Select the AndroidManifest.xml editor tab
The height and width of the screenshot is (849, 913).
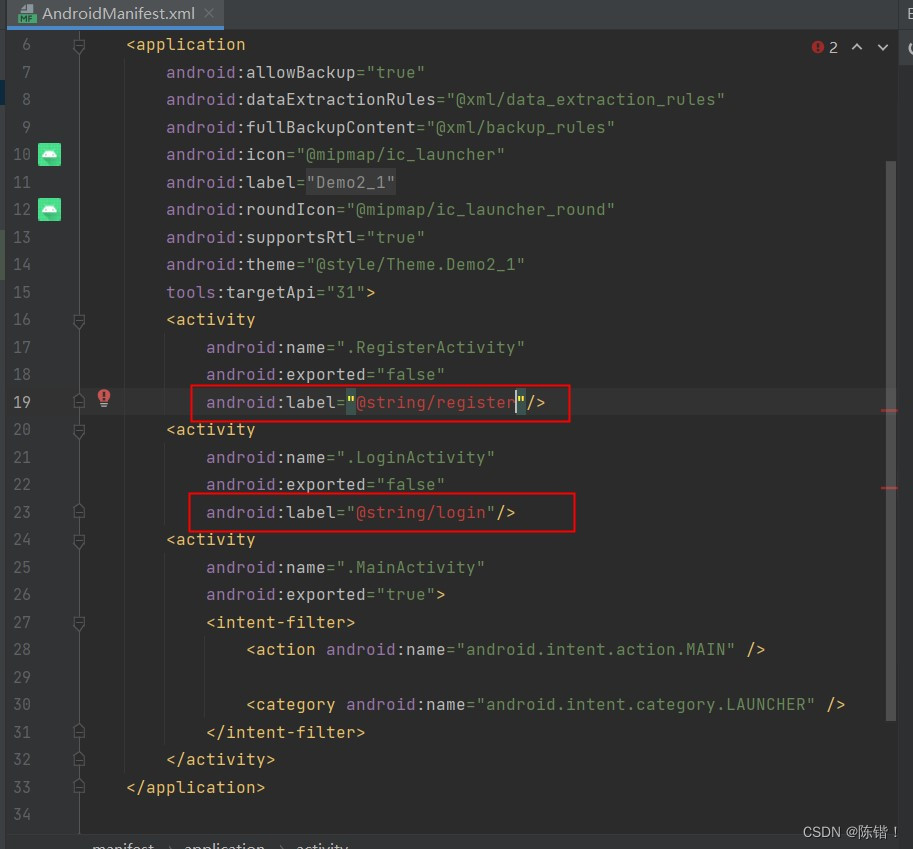coord(115,13)
